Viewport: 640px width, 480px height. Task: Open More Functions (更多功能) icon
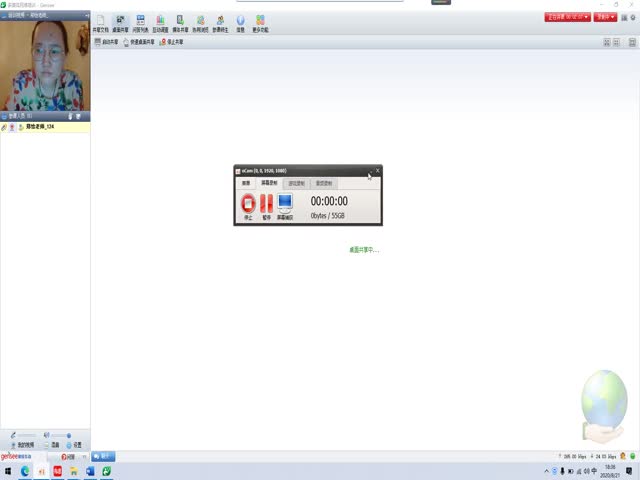(260, 23)
